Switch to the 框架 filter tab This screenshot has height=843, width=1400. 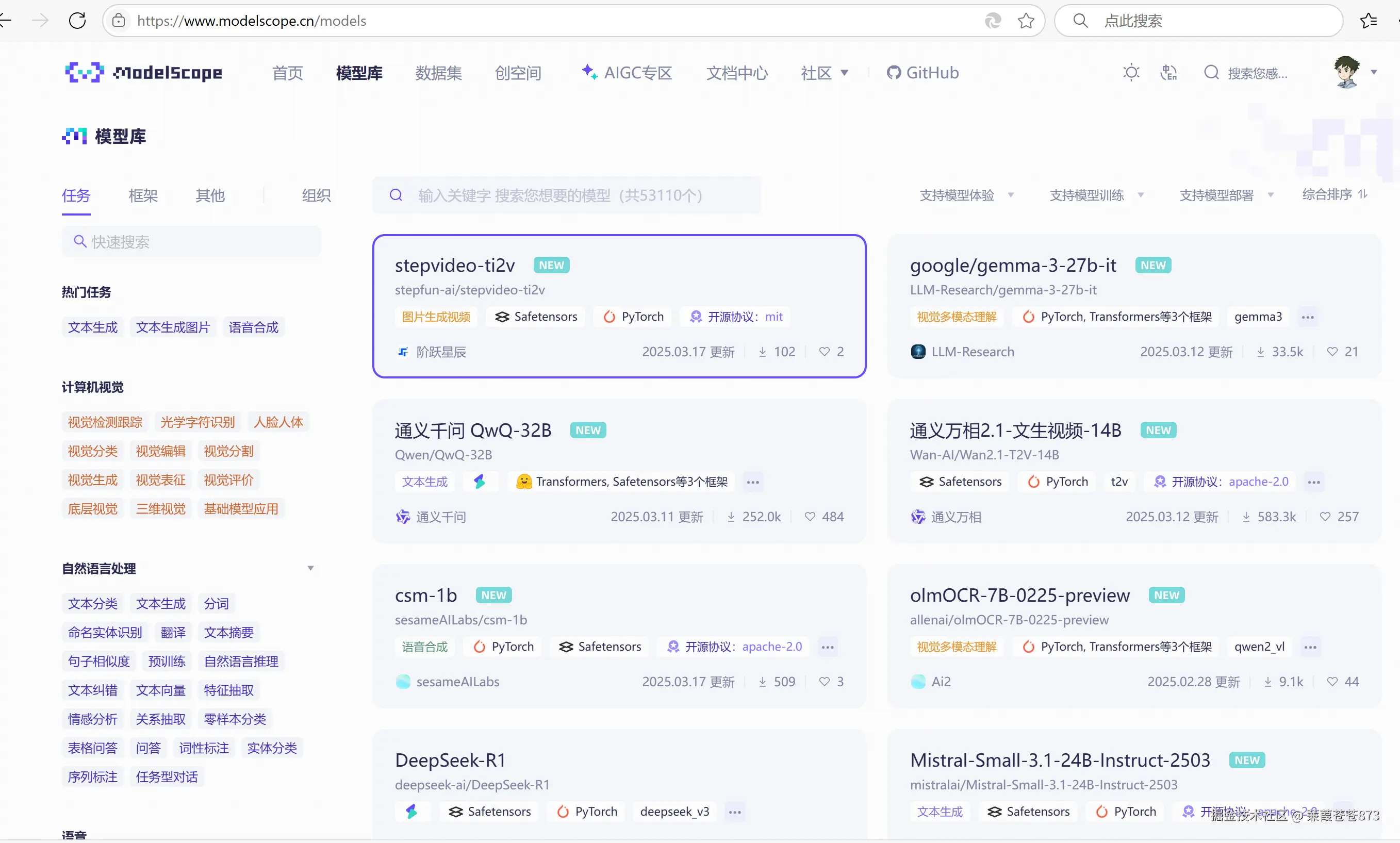pyautogui.click(x=143, y=195)
